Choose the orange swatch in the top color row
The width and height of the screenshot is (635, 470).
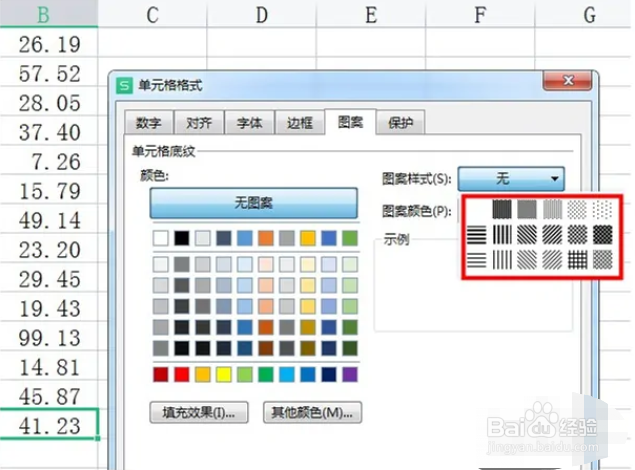point(266,238)
